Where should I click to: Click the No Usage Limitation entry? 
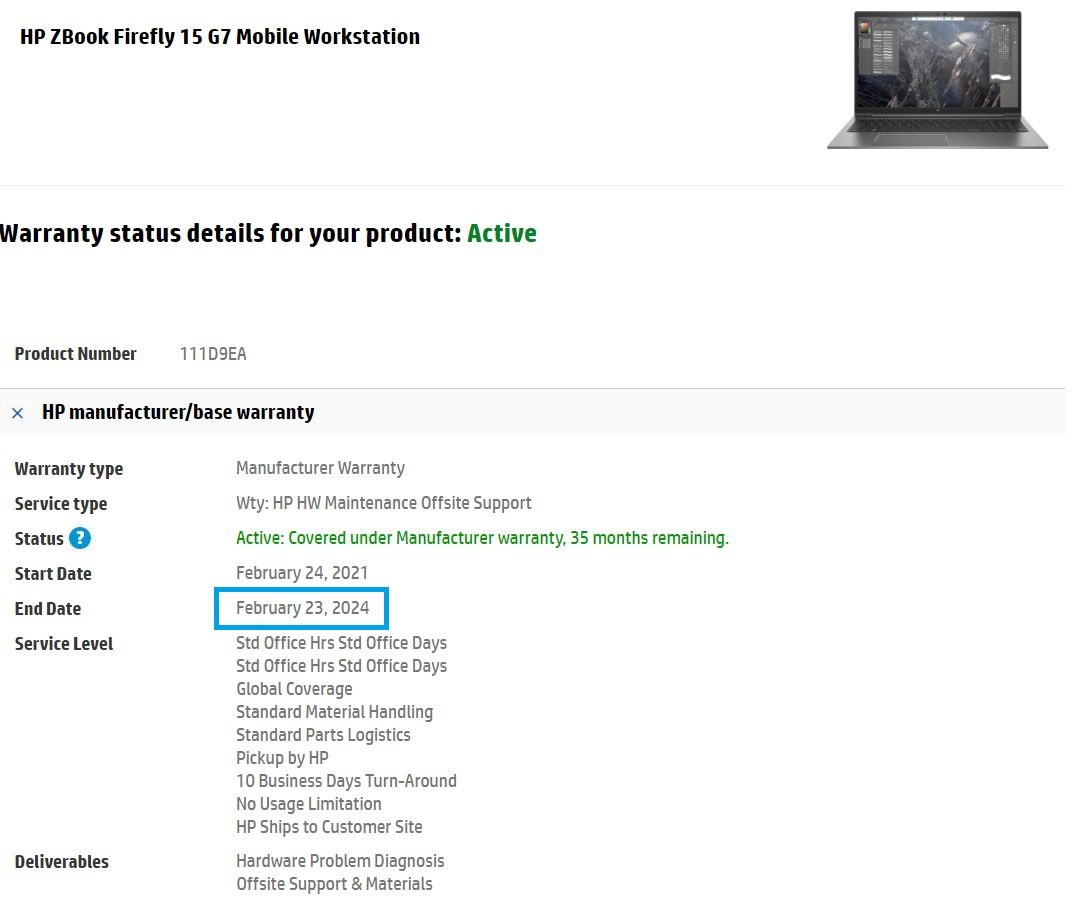tap(308, 804)
